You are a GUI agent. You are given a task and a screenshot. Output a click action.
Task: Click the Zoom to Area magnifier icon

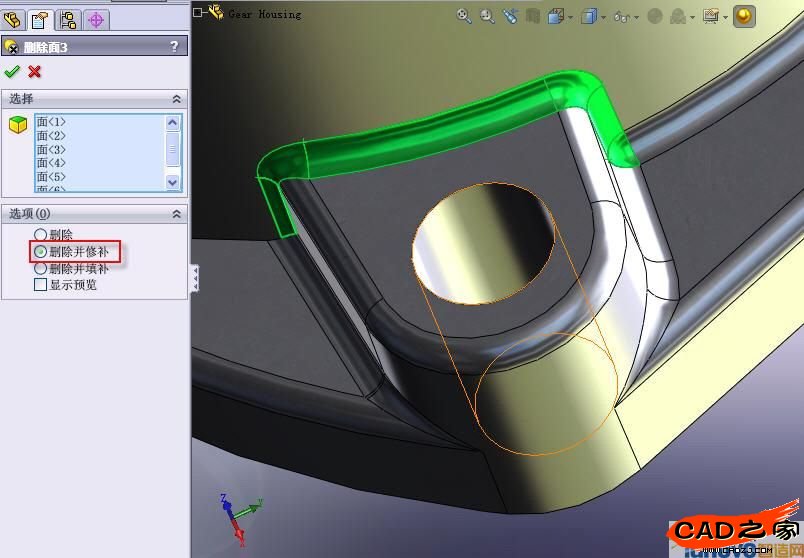(487, 15)
